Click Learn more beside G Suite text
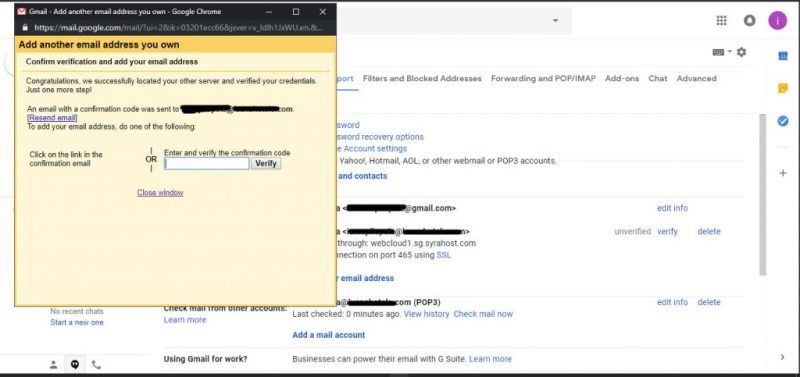Viewport: 800px width, 377px height. click(x=490, y=359)
